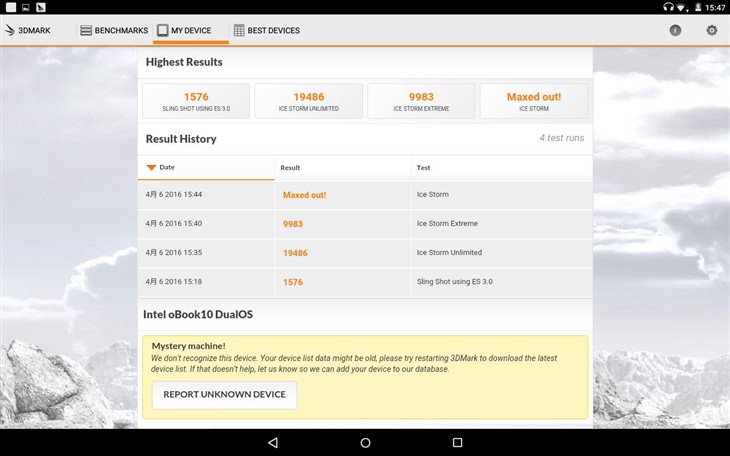This screenshot has height=456, width=730.
Task: Open the first white notification icon
Action: [11, 7]
